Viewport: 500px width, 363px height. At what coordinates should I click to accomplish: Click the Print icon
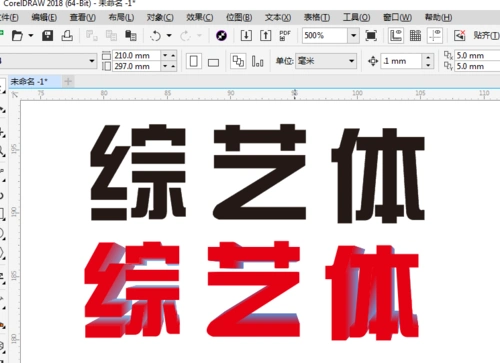pos(67,35)
